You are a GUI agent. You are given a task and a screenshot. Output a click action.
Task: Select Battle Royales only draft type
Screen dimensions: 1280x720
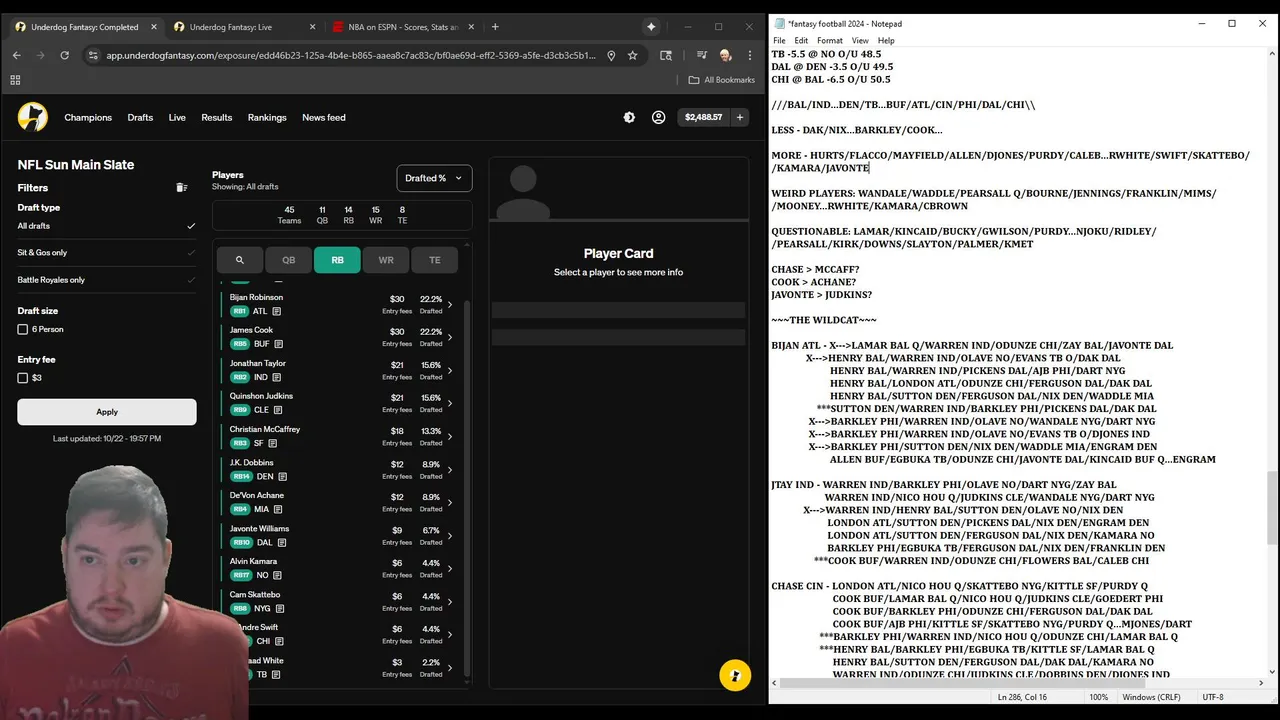click(107, 280)
